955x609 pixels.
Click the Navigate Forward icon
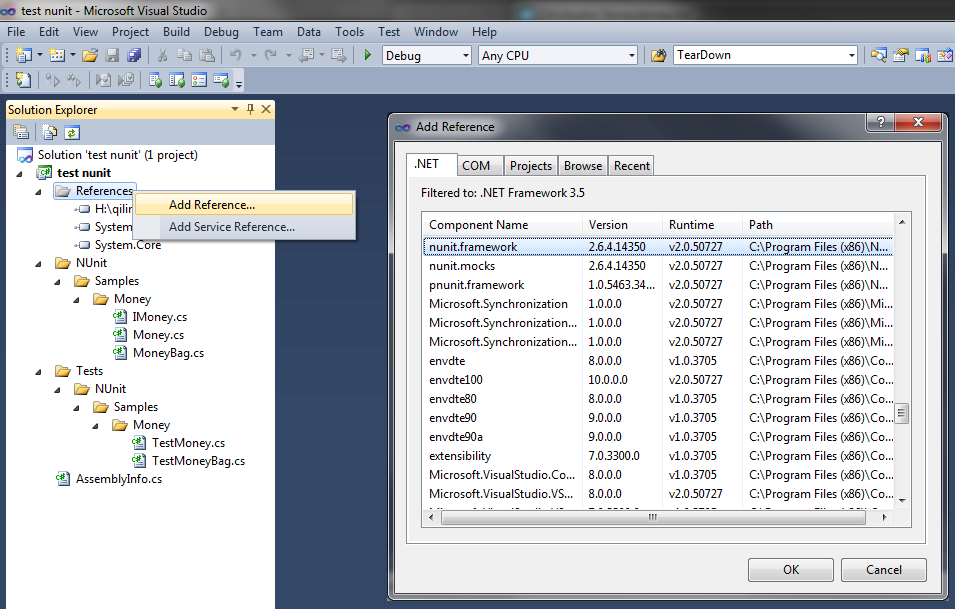click(x=339, y=55)
